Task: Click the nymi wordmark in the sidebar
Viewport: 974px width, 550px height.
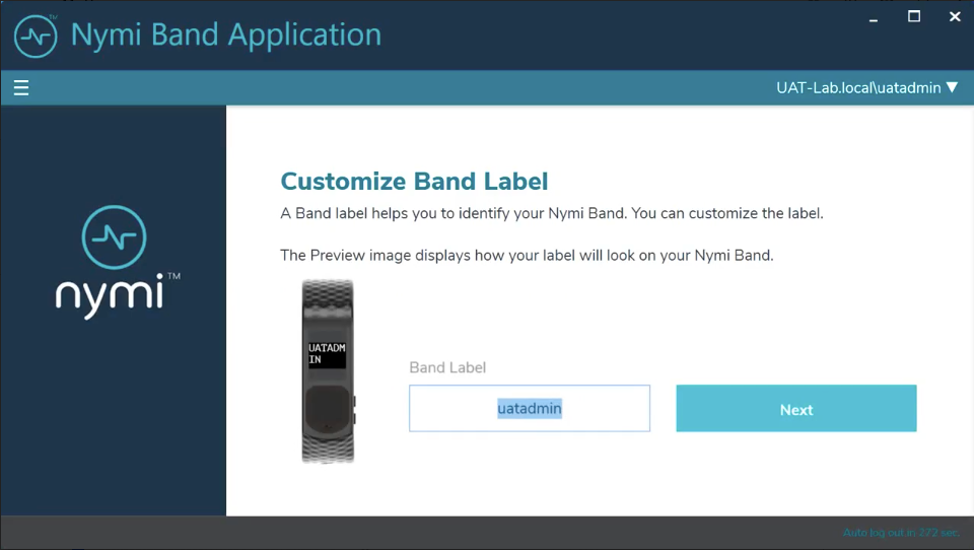Action: click(113, 294)
